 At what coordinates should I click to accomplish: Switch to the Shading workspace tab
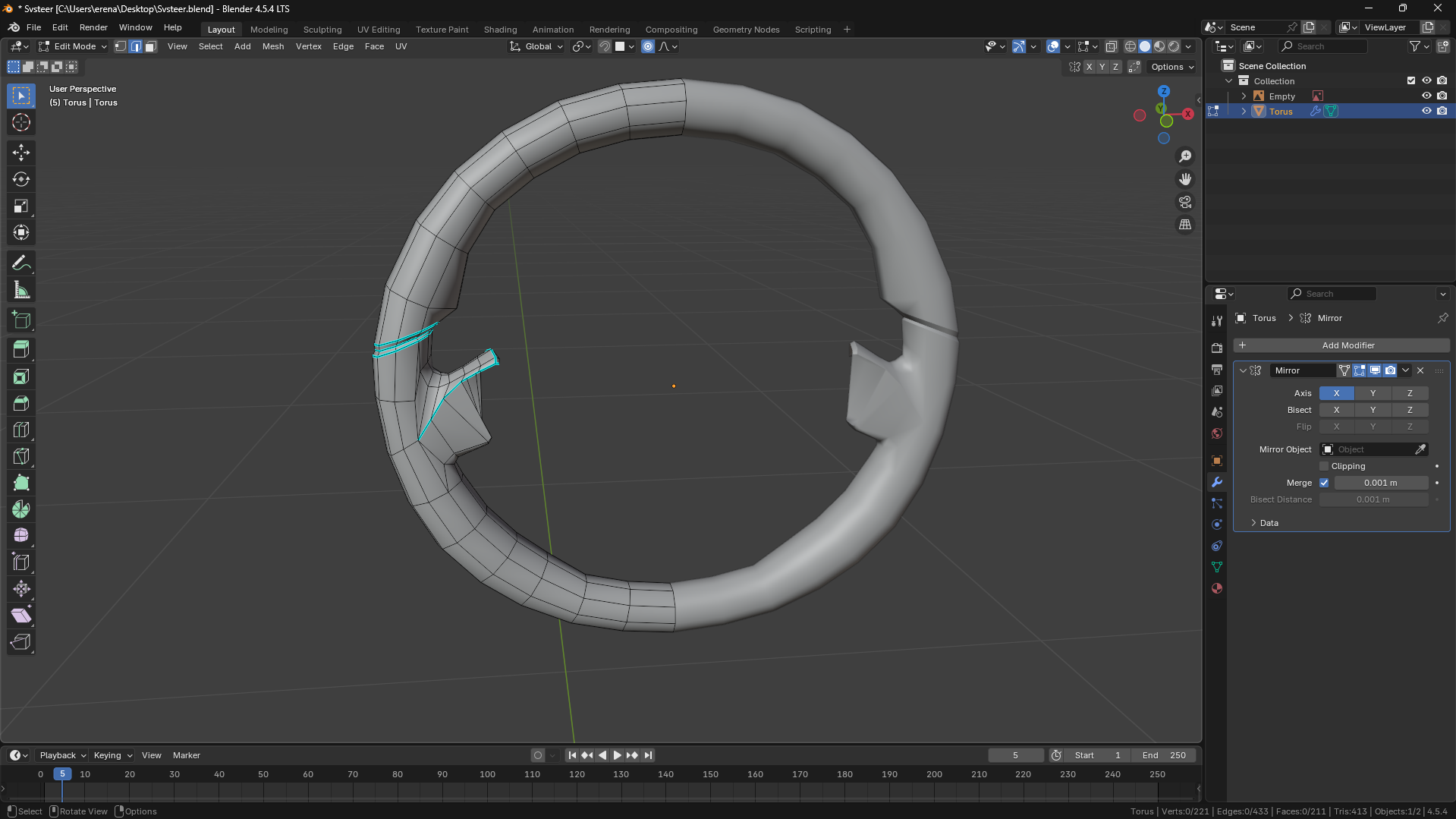point(500,30)
